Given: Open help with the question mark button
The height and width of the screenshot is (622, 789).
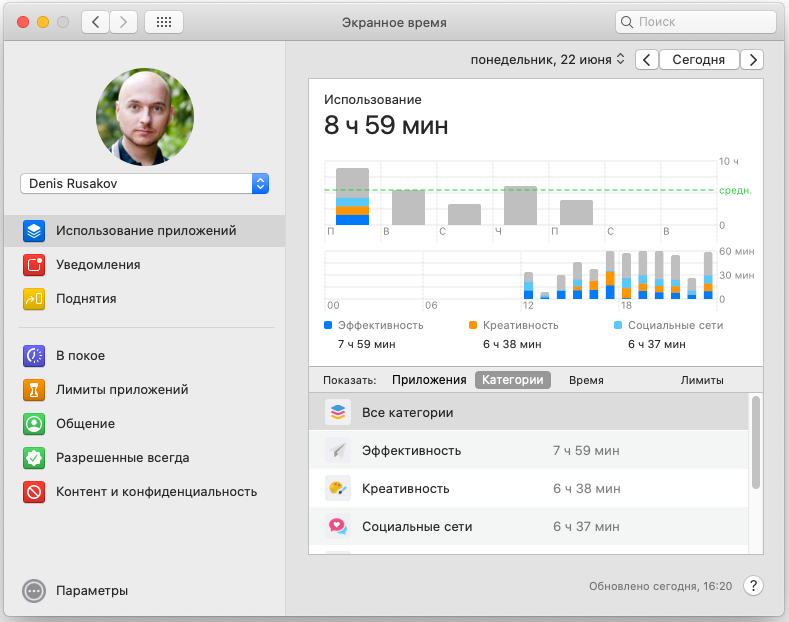Looking at the screenshot, I should pyautogui.click(x=753, y=586).
